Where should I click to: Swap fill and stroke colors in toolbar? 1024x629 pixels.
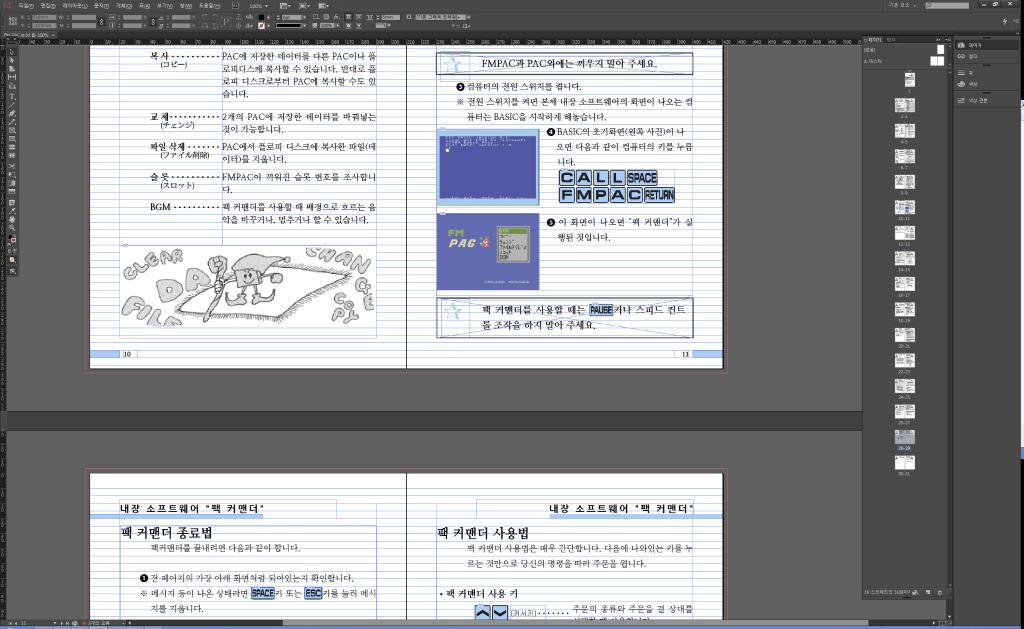coord(14,236)
